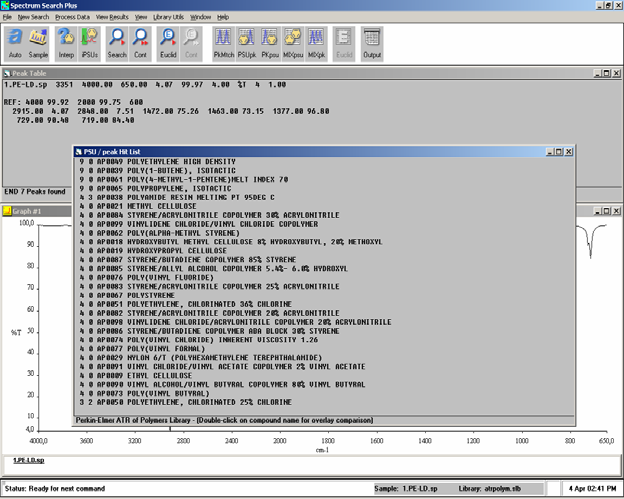Screen dimensions: 624x499
Task: Click the Graph #1 window icon
Action: tap(7, 211)
